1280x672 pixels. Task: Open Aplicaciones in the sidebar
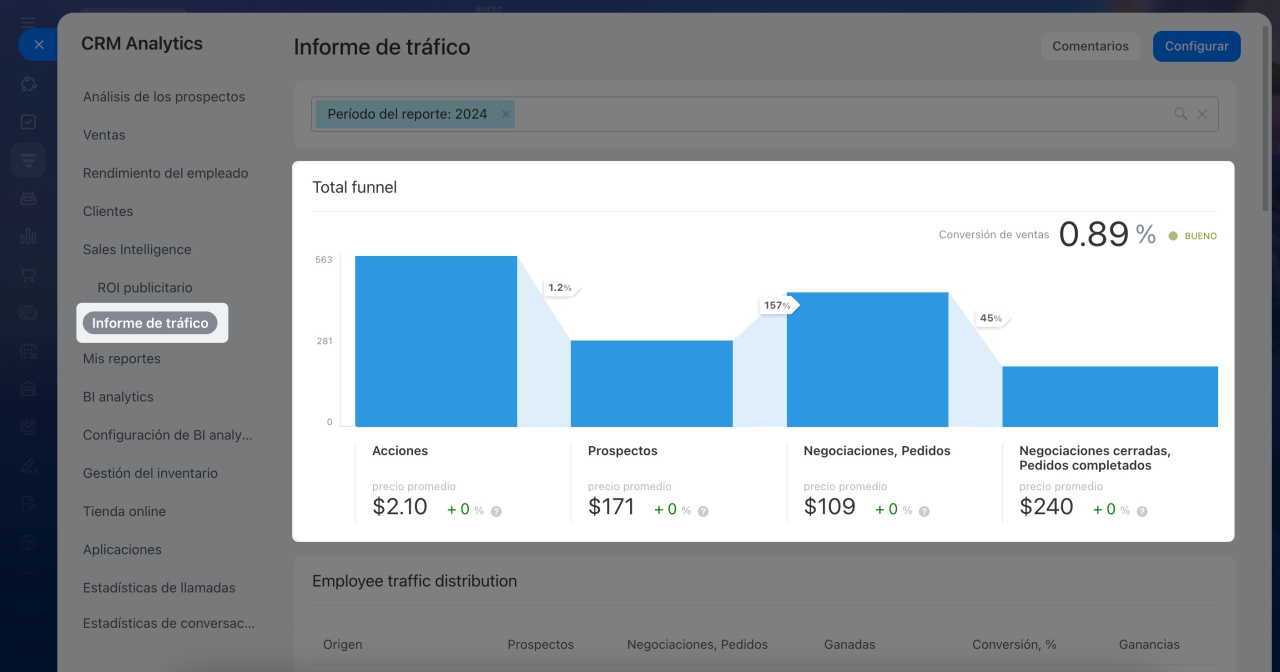pos(122,549)
